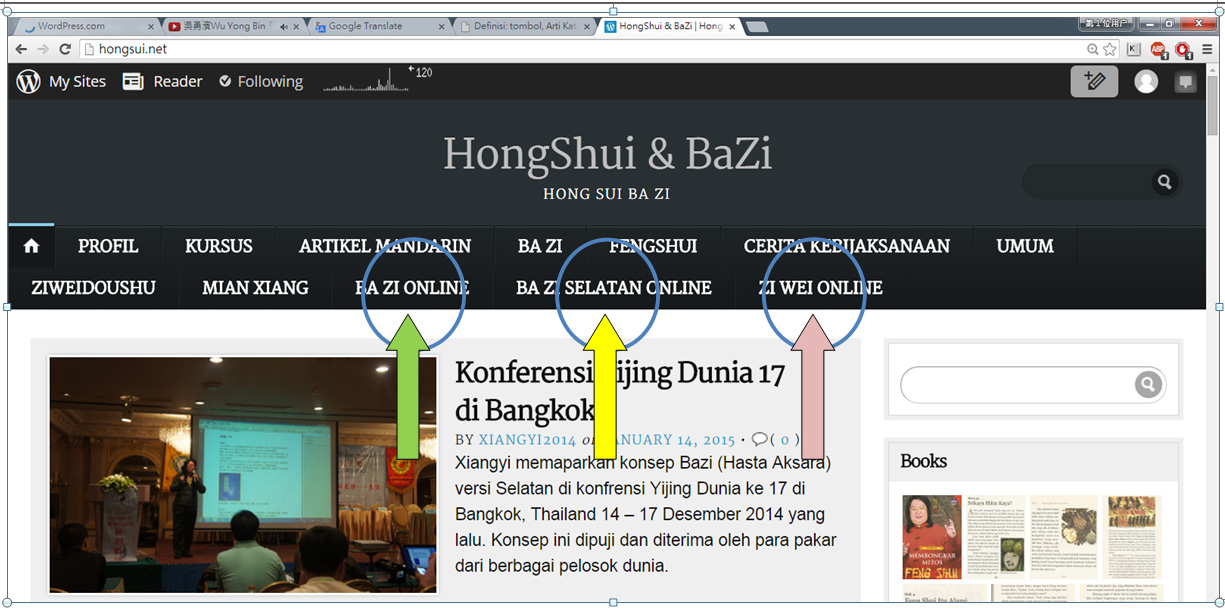
Task: Open the conference post featured image
Action: [x=243, y=475]
